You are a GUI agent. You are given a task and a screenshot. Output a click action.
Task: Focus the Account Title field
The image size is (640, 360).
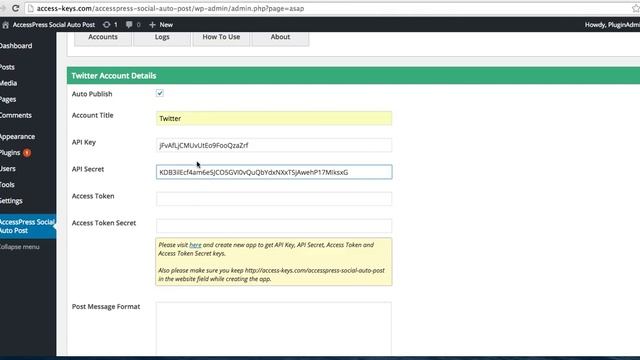pos(274,118)
